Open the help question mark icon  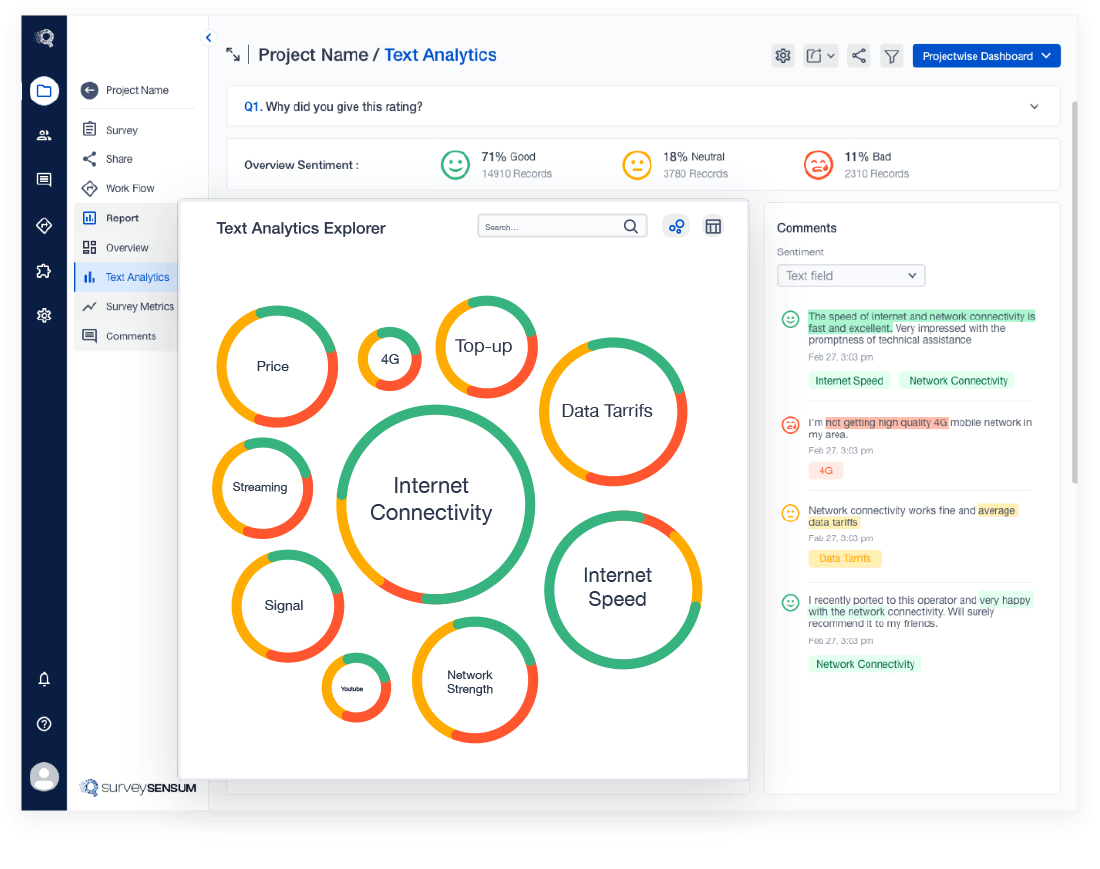[43, 724]
